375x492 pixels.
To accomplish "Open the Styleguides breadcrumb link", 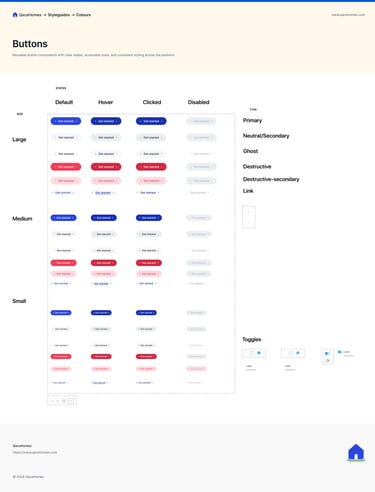I will [59, 15].
